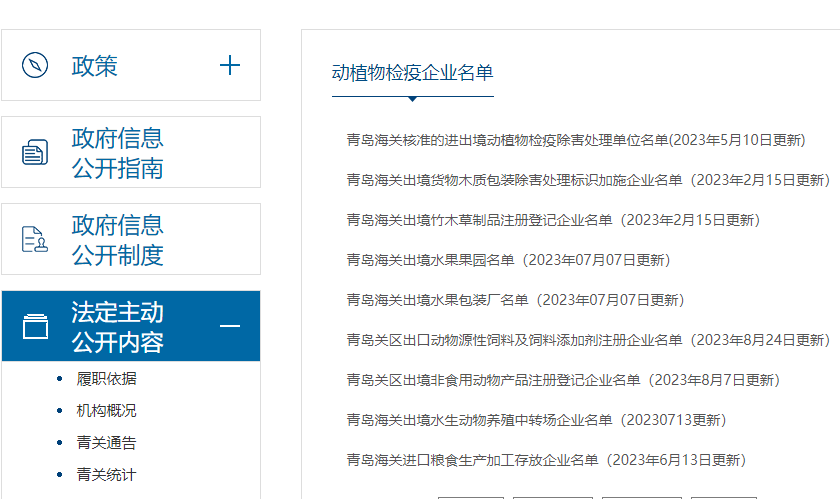Collapse 法定主动公开内容 with the minus icon
Screen dimensions: 840x499
230,326
